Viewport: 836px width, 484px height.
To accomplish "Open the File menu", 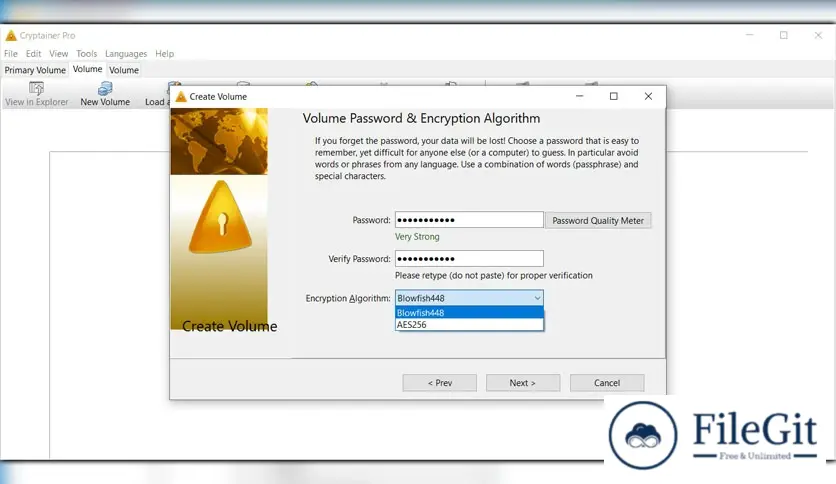I will pyautogui.click(x=11, y=54).
